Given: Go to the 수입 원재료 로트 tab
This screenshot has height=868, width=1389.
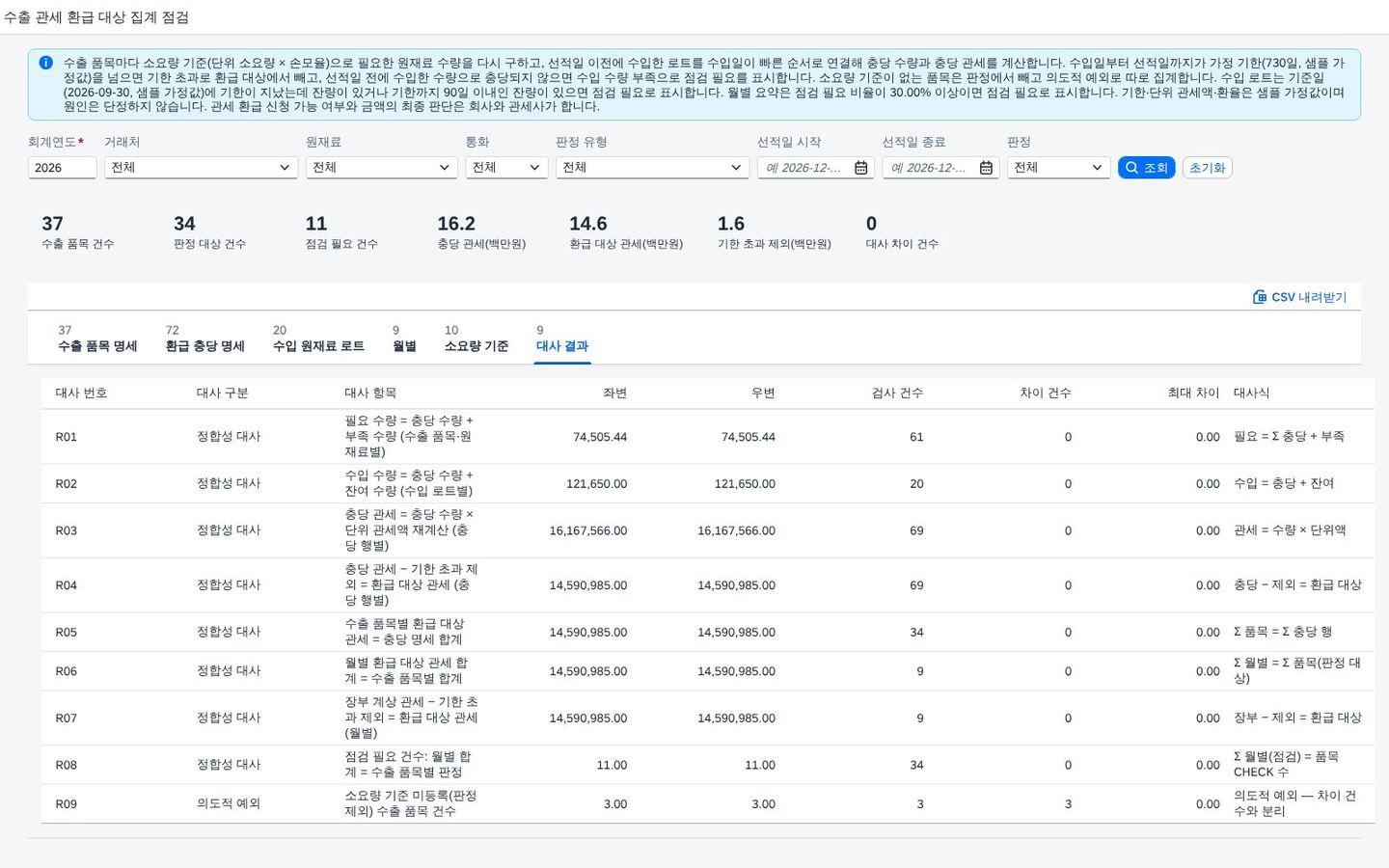Looking at the screenshot, I should point(318,339).
